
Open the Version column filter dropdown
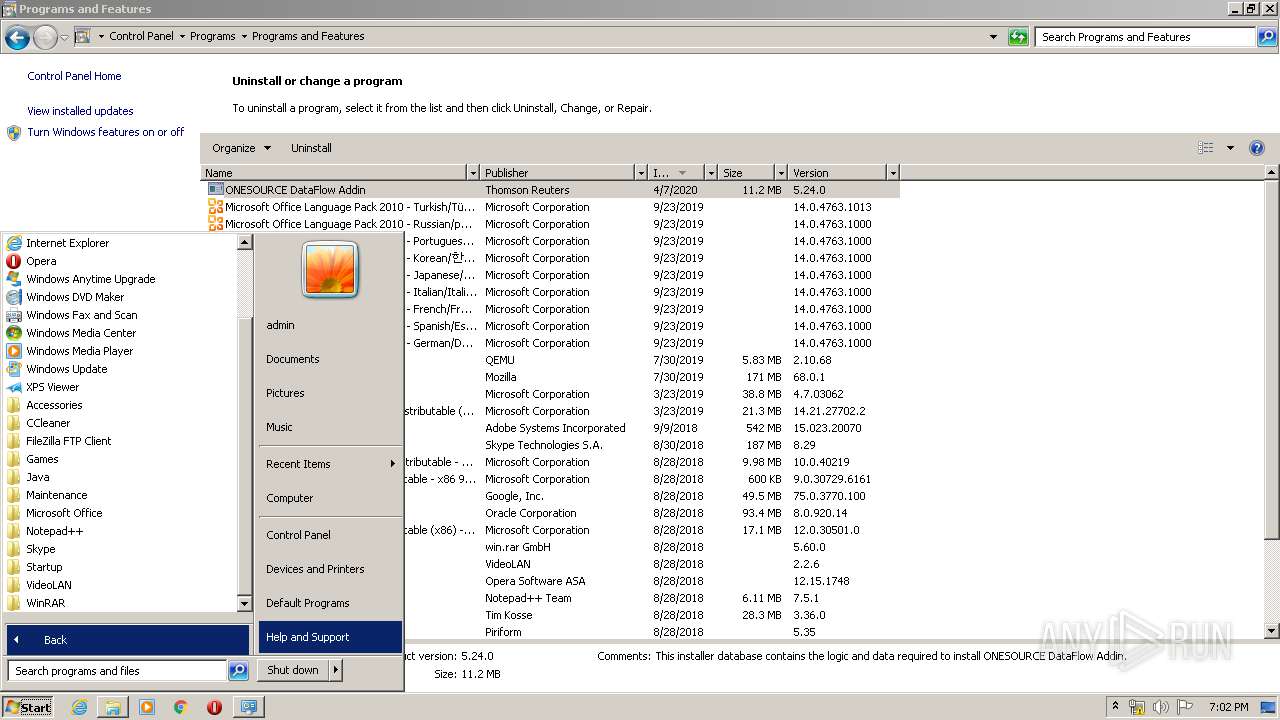click(893, 173)
